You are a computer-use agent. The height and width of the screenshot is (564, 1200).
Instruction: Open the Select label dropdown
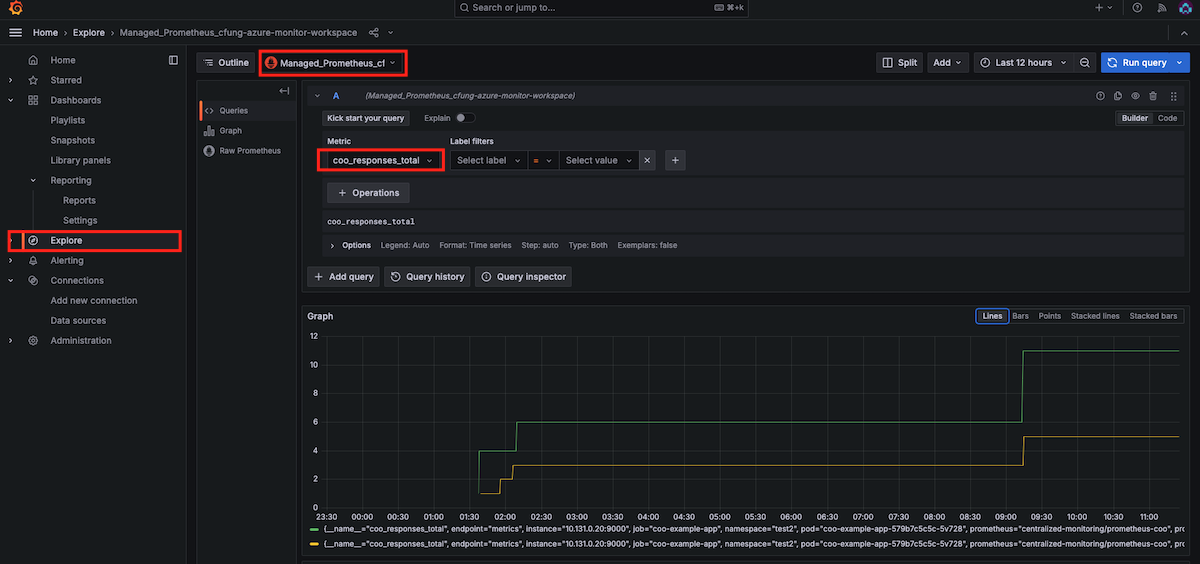[489, 160]
